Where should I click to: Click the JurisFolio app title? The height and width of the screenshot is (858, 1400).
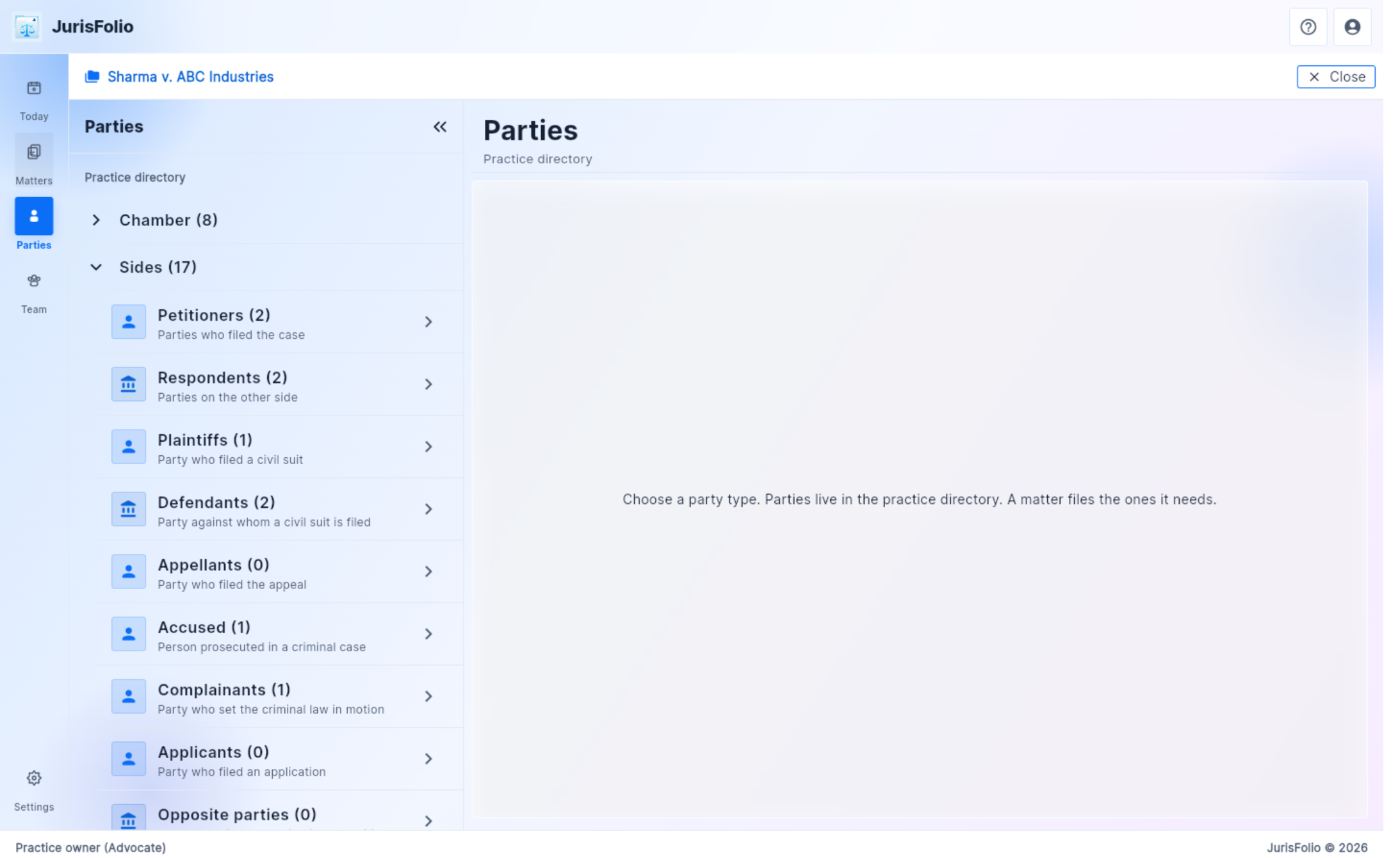click(93, 27)
